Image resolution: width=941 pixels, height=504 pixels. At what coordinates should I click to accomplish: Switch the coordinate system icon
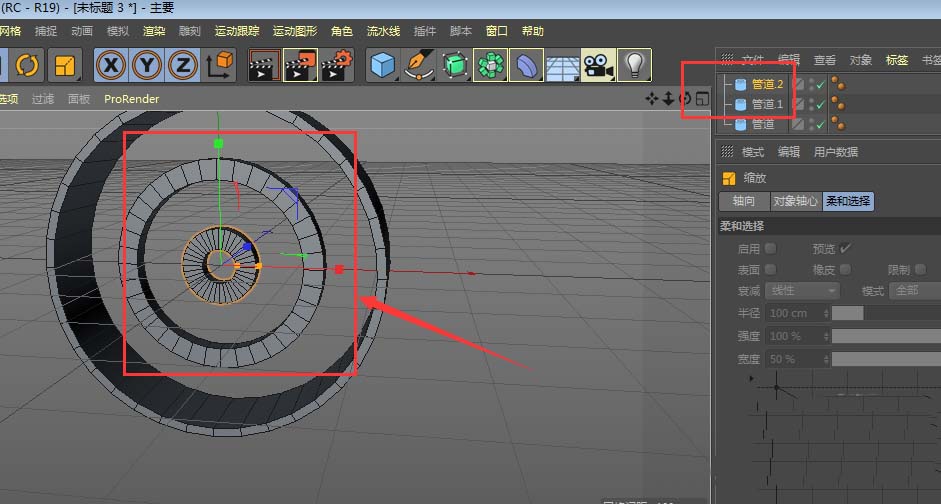pos(219,65)
